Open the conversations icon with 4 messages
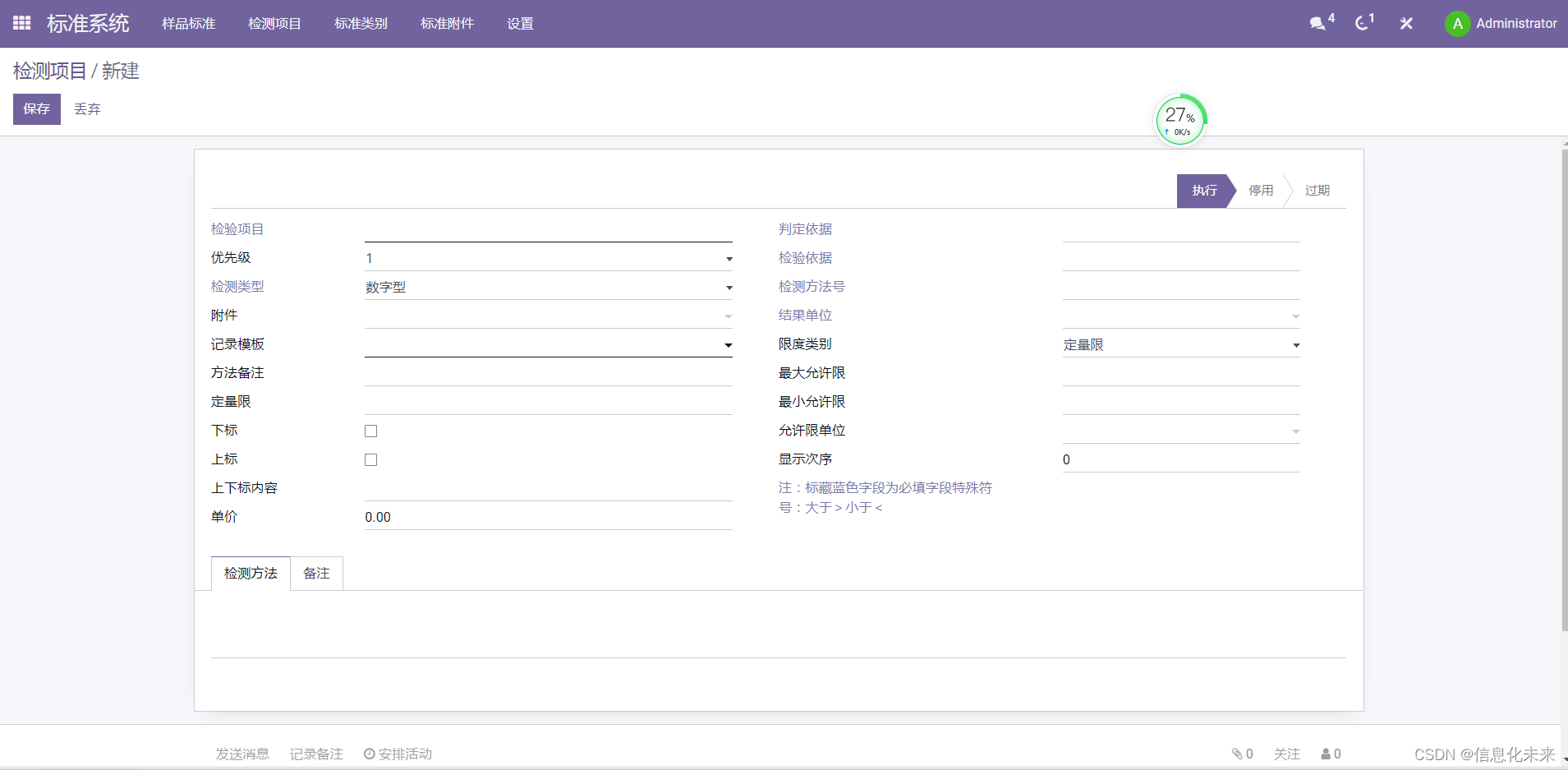This screenshot has height=770, width=1568. coord(1318,23)
